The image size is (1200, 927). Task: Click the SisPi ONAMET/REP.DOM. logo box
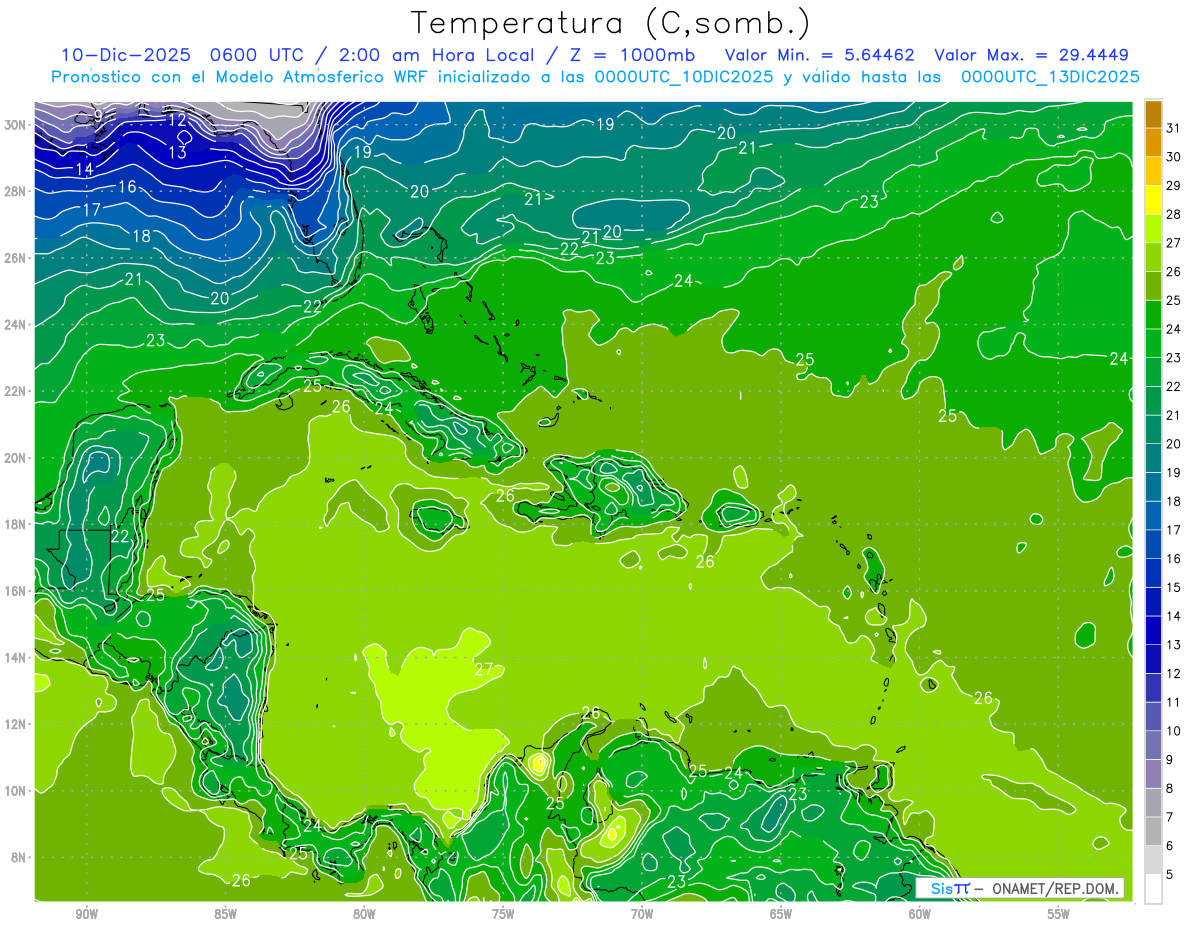click(x=1019, y=887)
